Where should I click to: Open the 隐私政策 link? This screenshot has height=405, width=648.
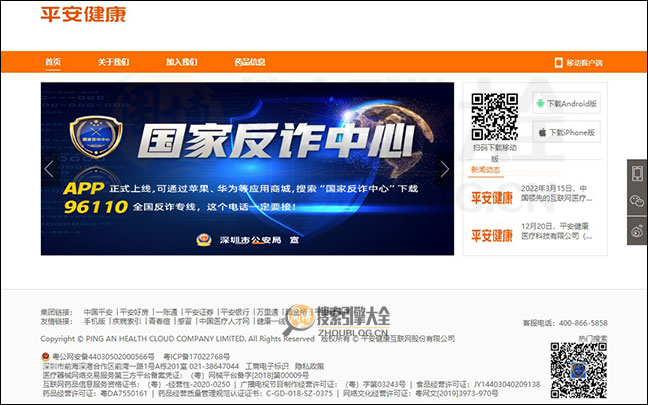tap(310, 366)
